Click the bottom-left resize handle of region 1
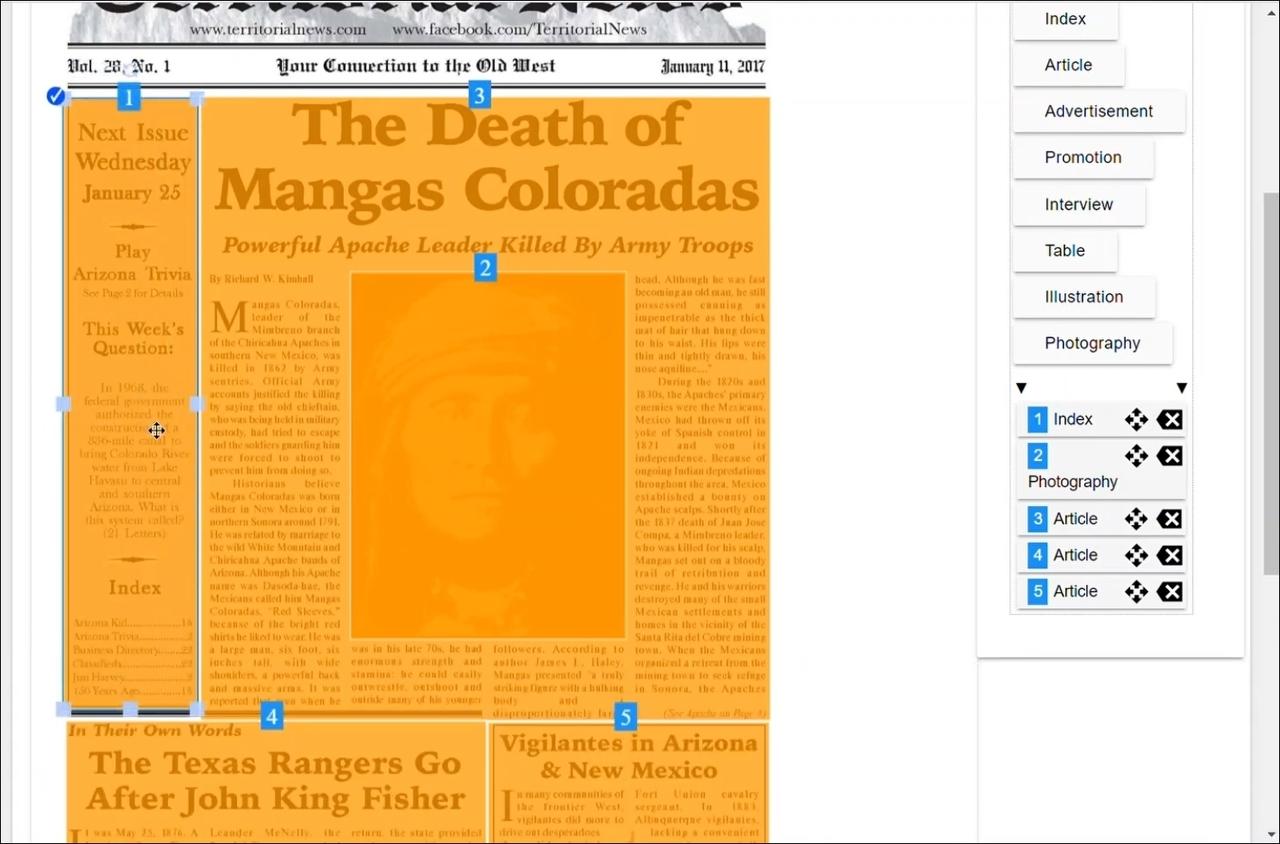 63,709
